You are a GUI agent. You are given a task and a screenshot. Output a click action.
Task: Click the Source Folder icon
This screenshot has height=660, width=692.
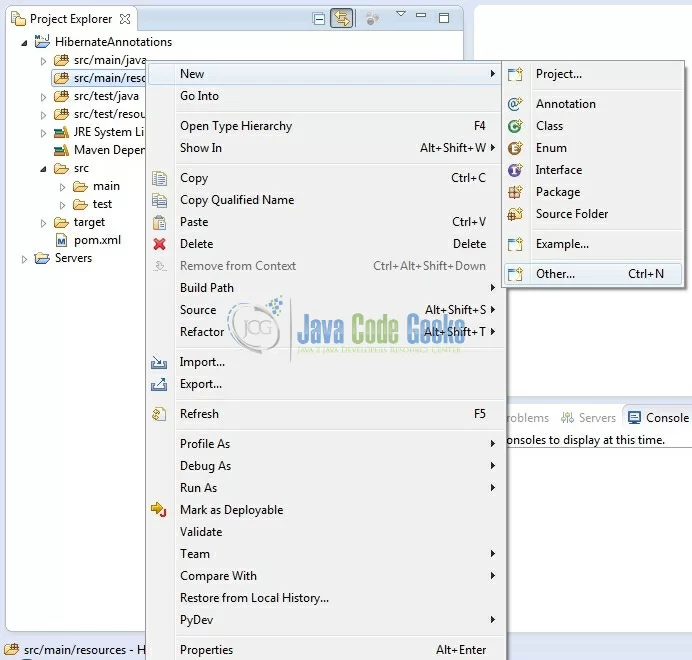click(515, 214)
